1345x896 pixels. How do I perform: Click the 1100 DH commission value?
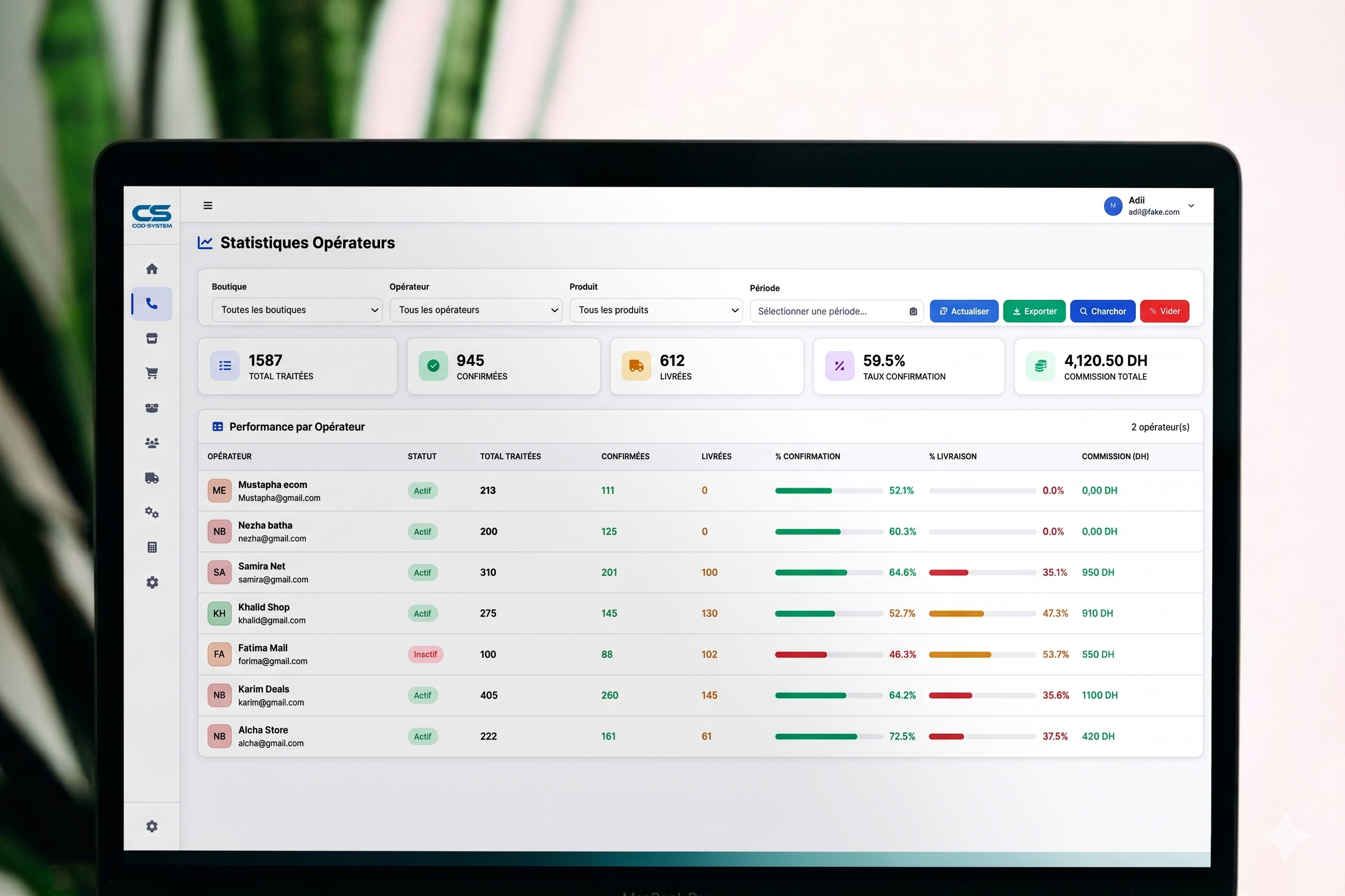1100,695
